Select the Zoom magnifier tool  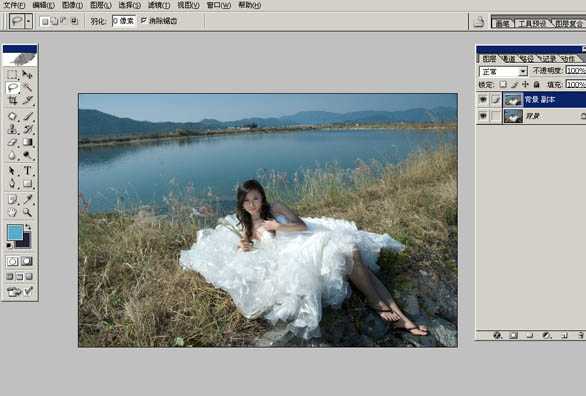pos(27,212)
